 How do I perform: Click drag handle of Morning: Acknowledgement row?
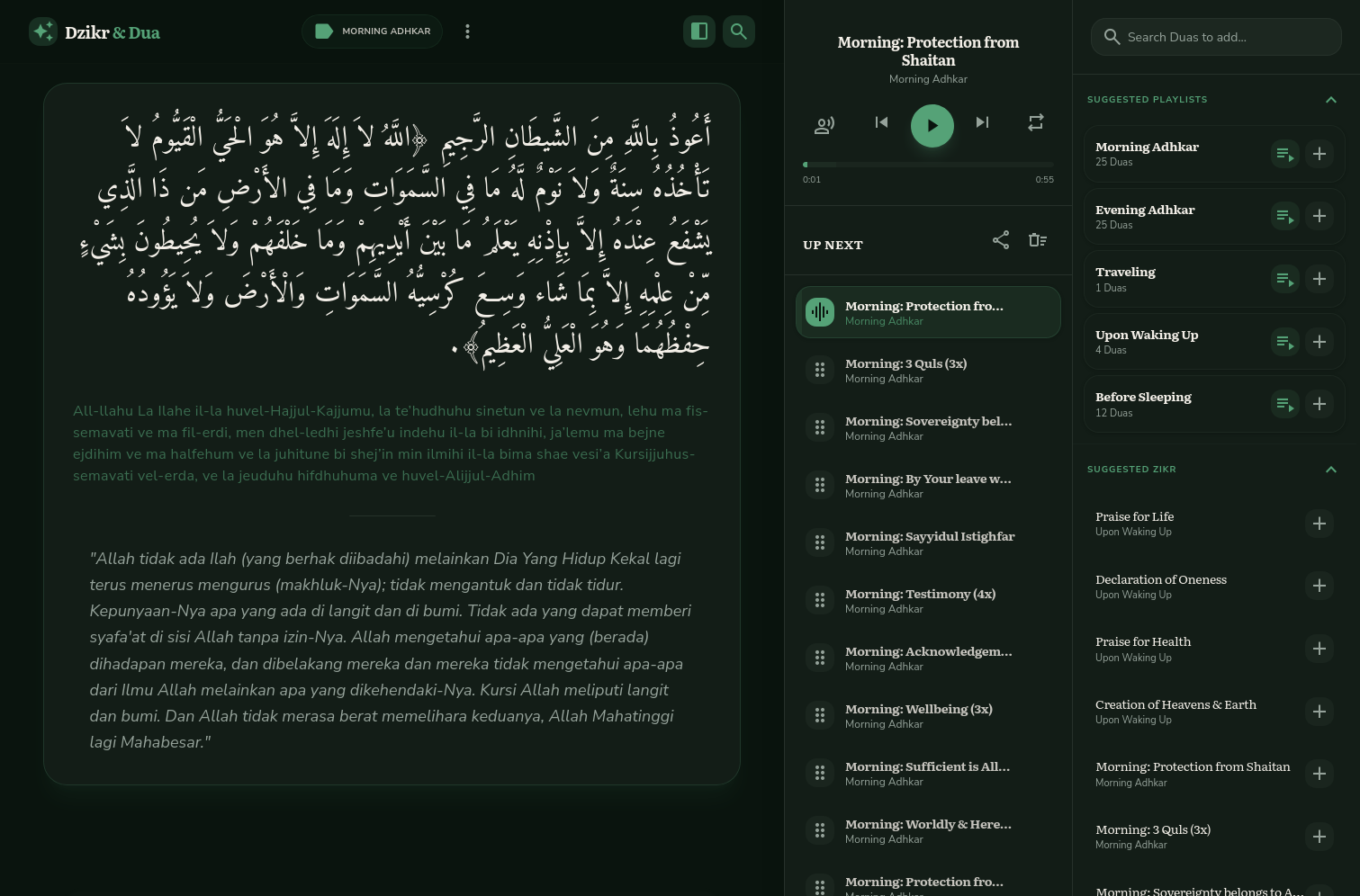tap(820, 658)
